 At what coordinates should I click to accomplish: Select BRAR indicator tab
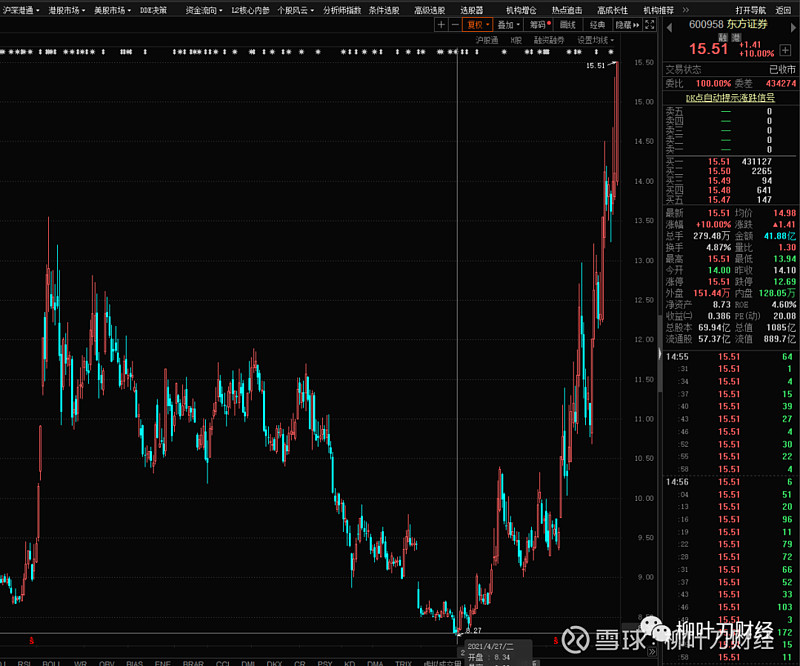[193, 663]
